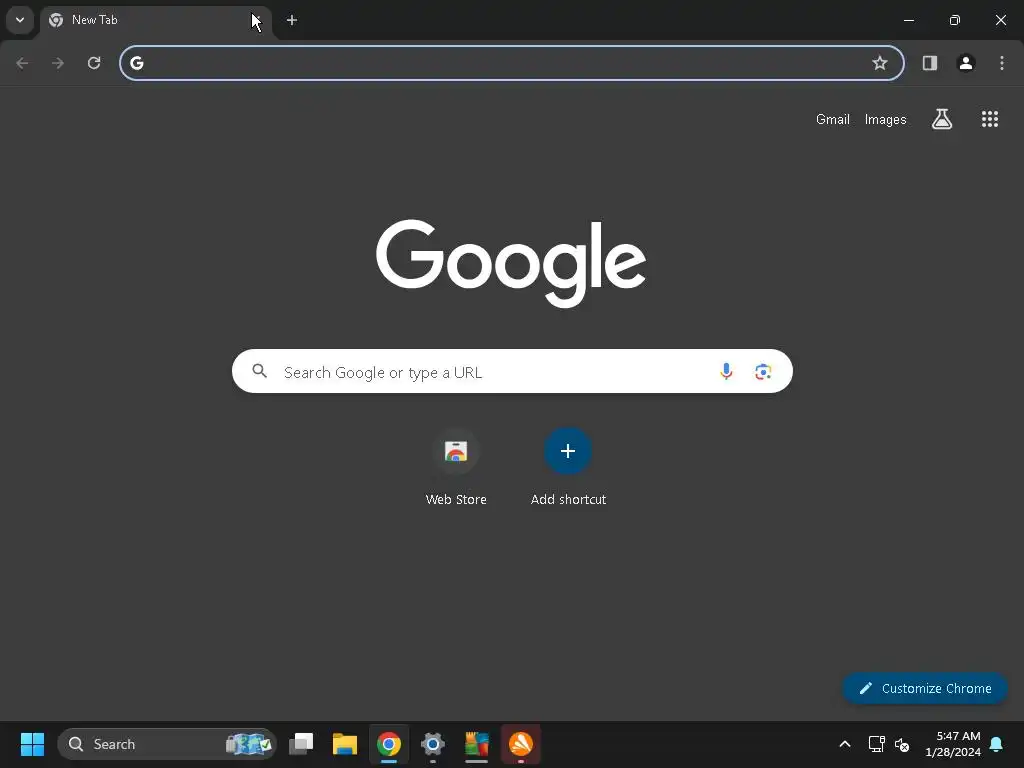The width and height of the screenshot is (1024, 768).
Task: Open the clock showing 5:47 AM
Action: pos(953,744)
